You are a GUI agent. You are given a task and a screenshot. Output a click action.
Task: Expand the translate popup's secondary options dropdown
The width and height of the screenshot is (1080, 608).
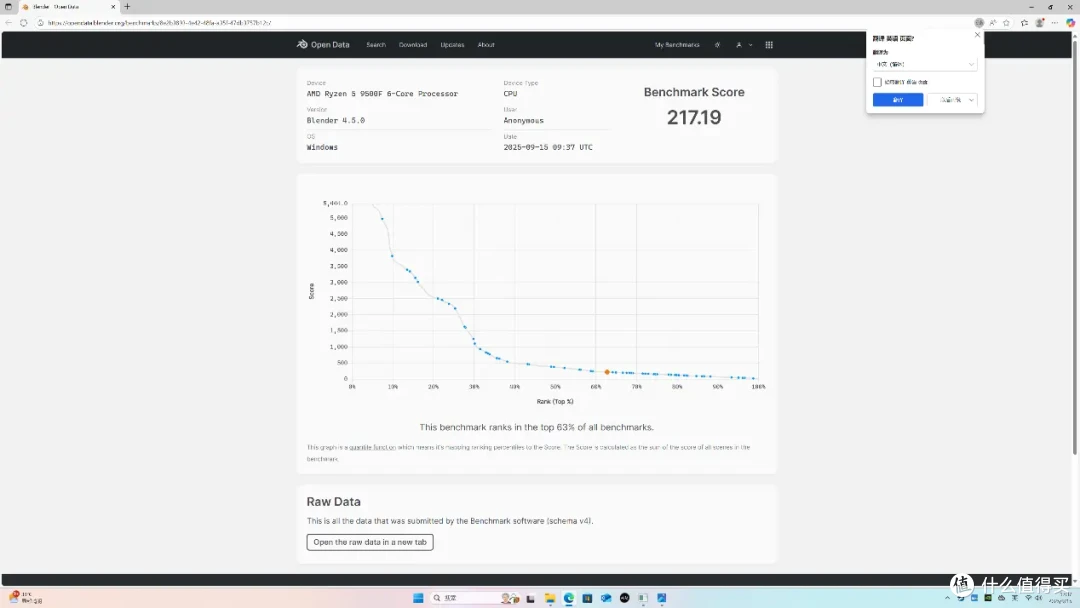[x=971, y=100]
